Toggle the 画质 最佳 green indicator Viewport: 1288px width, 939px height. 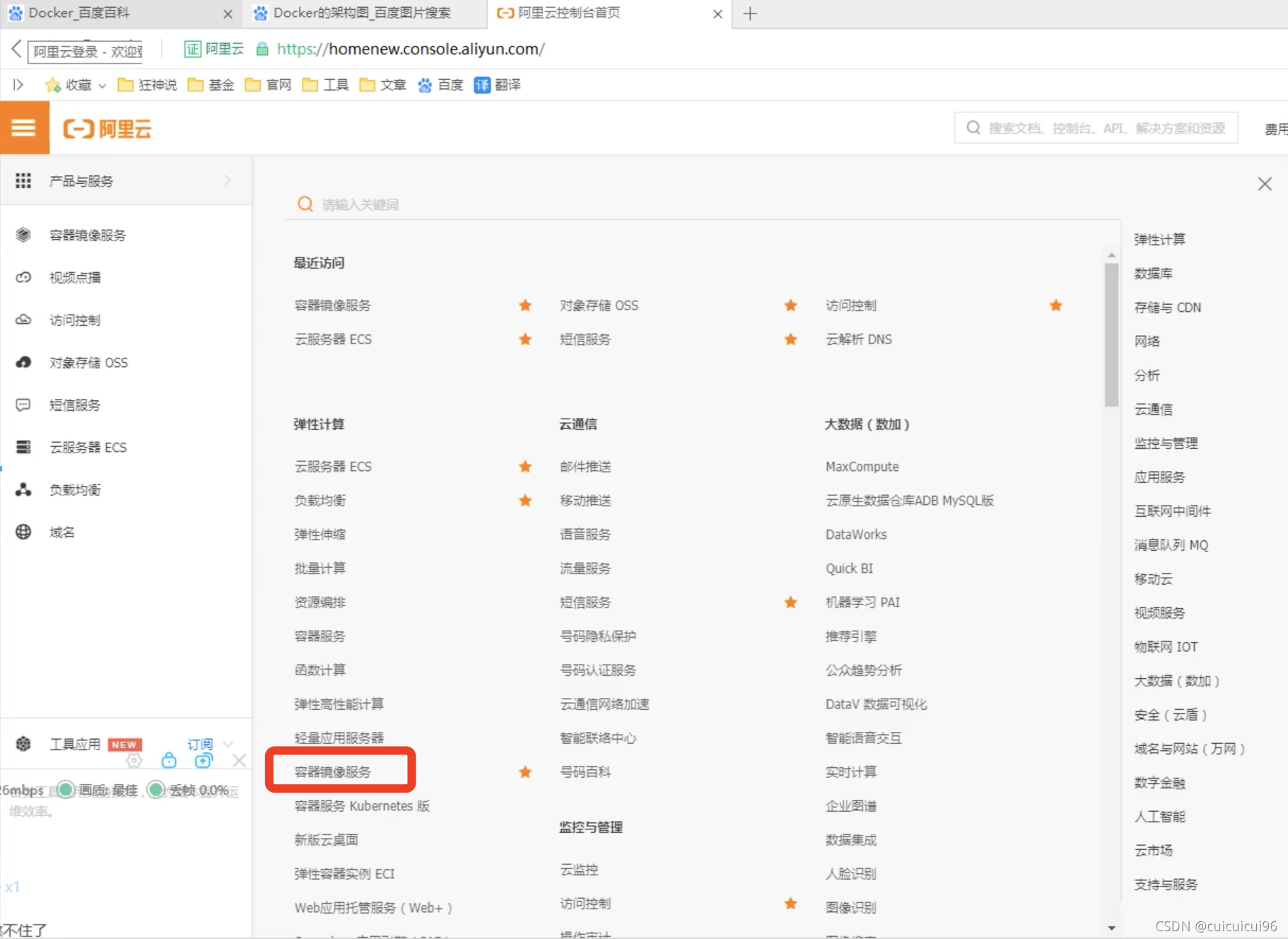click(x=66, y=789)
